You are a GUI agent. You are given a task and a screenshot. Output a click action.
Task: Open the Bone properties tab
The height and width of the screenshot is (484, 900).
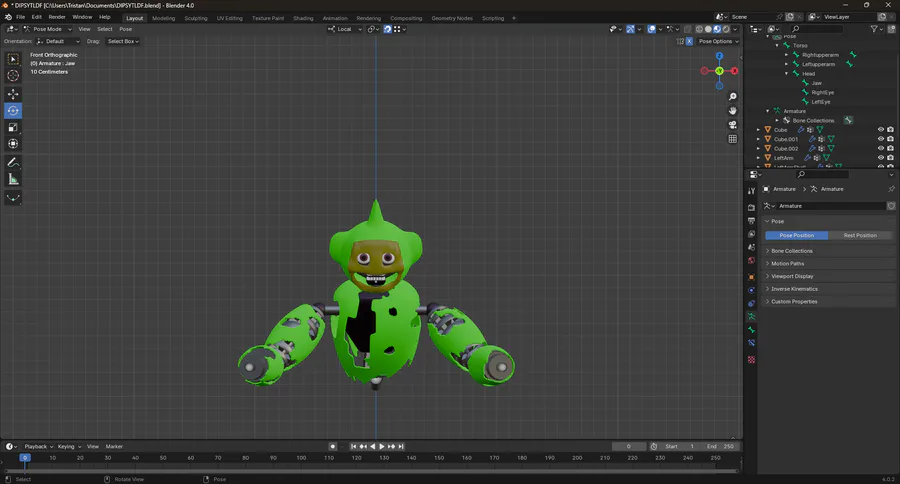[x=751, y=330]
